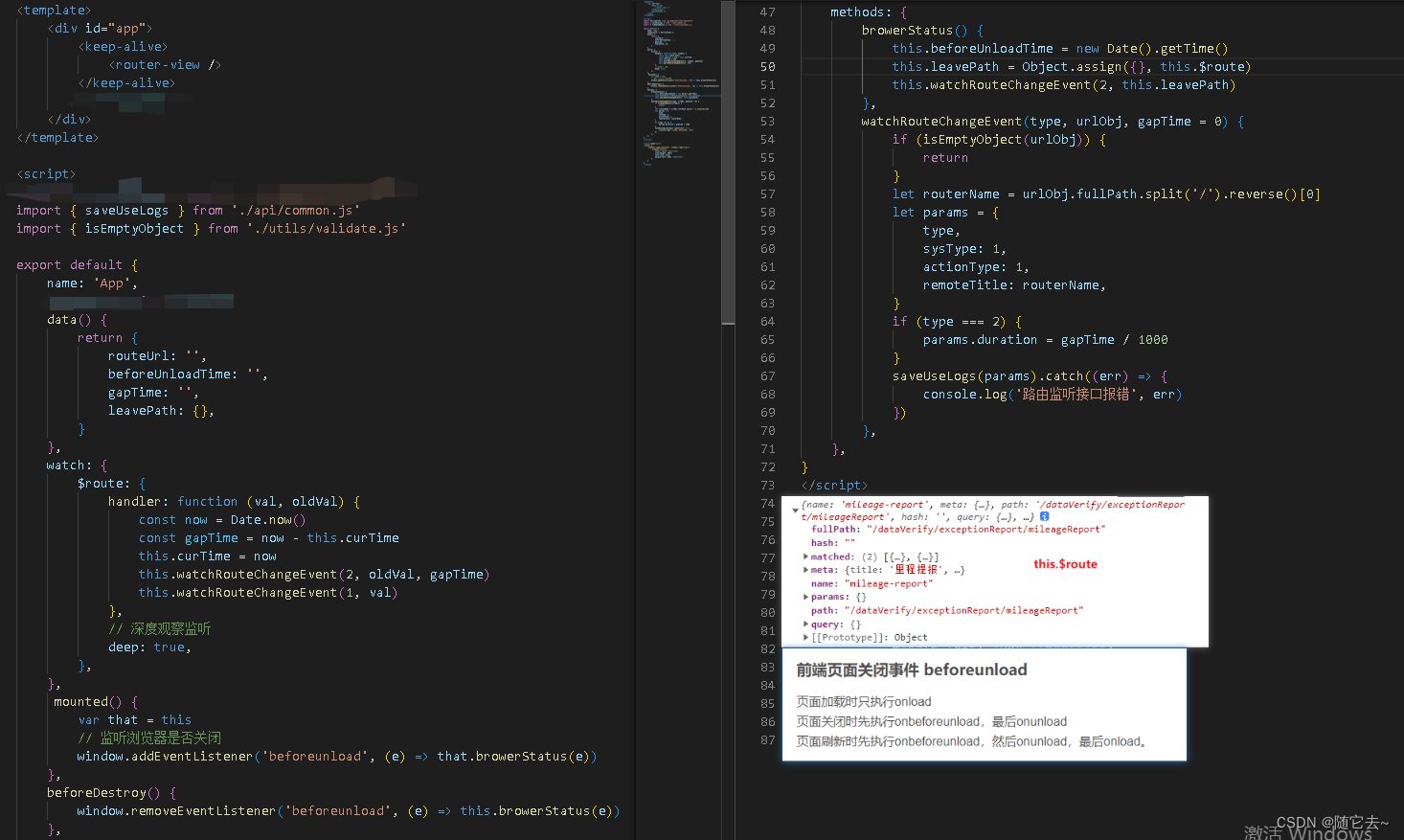Click the line '页面关闭时先执行onbeforeunload, 最后onunload'

(932, 722)
